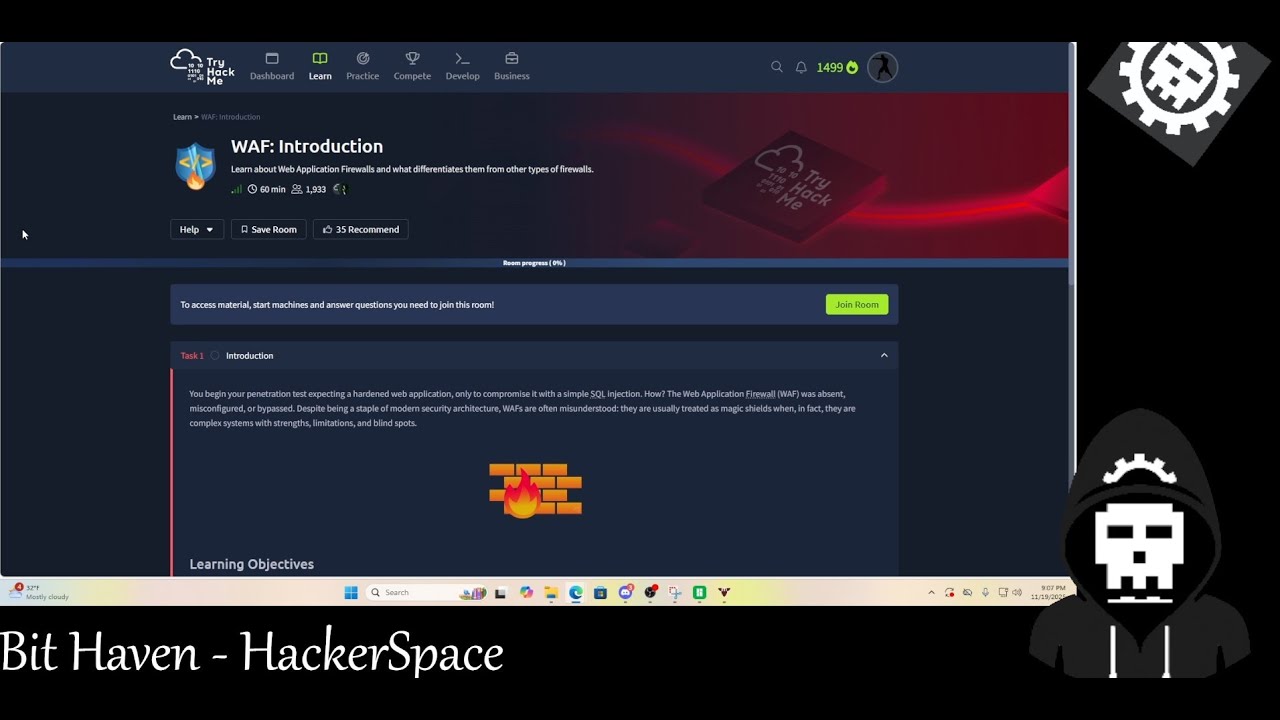Screen dimensions: 1280x720
Task: Click the 1499 streak flame counter
Action: (837, 67)
